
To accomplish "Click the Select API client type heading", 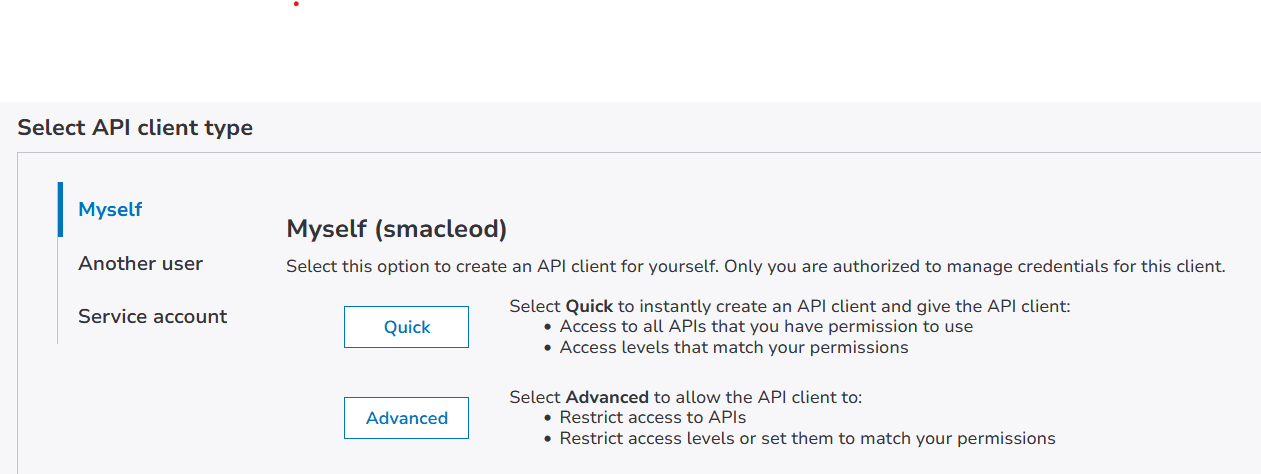I will [x=135, y=128].
